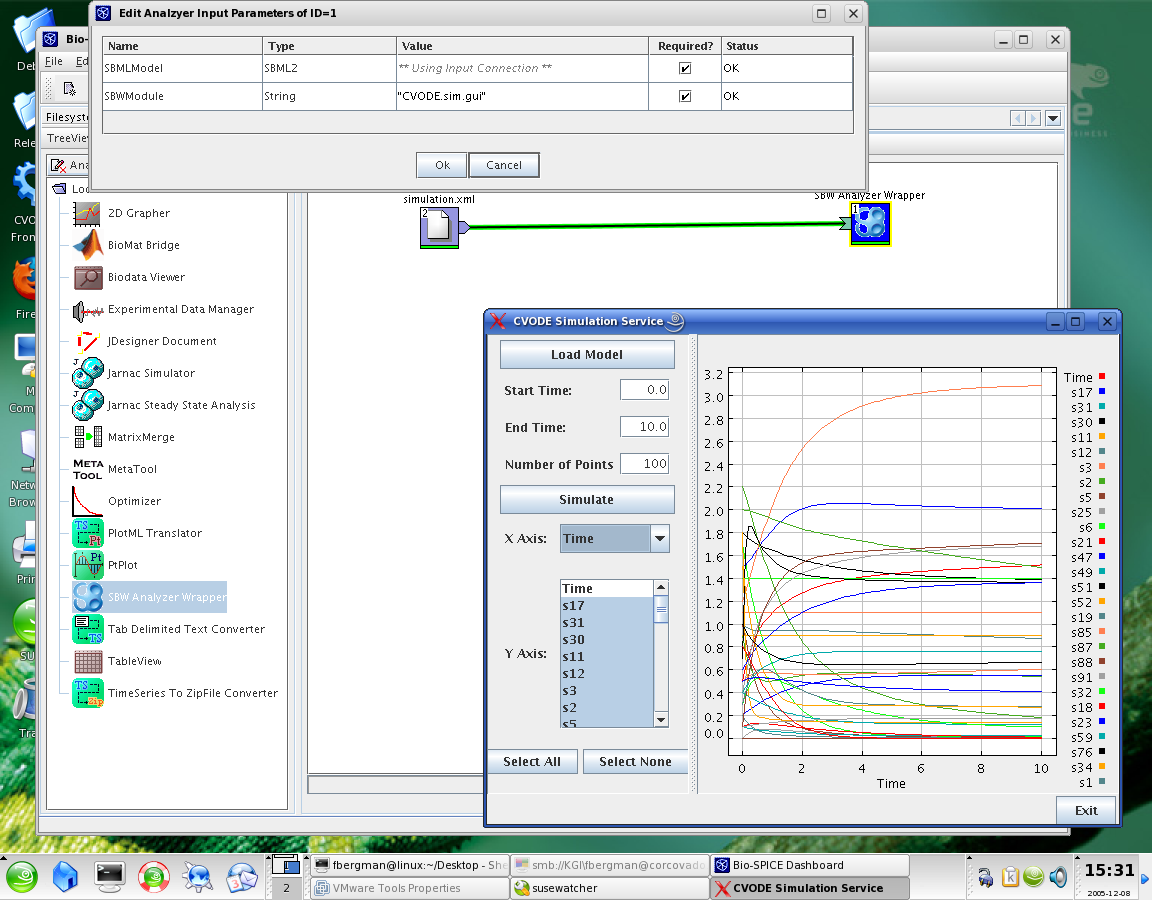Select s30 in the Y Axis list

[x=607, y=640]
